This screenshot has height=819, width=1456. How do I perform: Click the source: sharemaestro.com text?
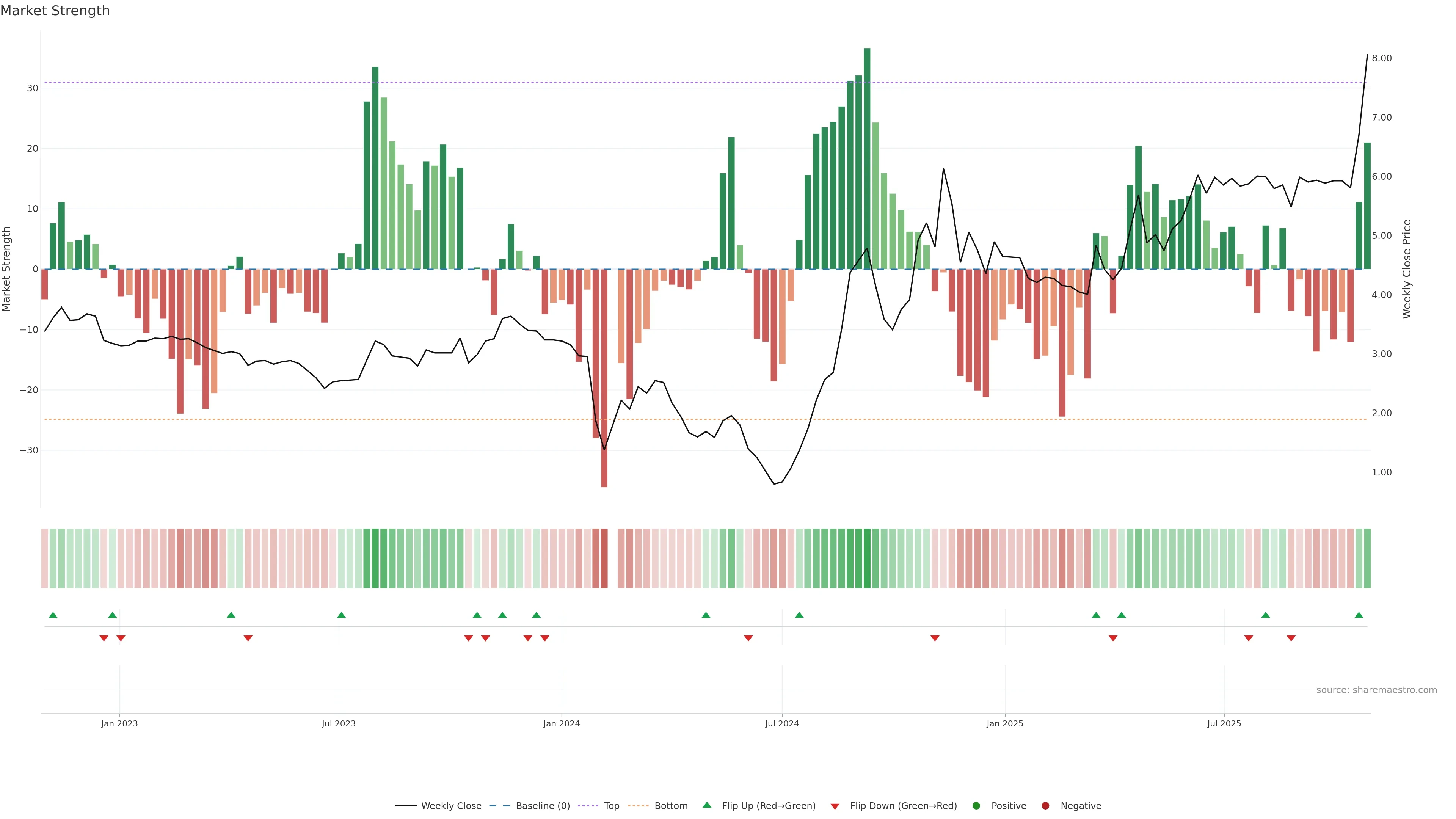point(1376,690)
